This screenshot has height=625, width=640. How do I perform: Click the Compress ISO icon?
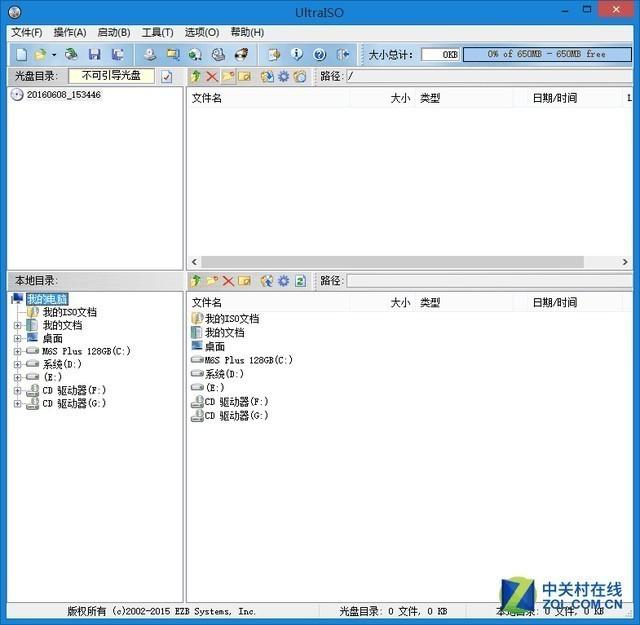click(x=173, y=54)
